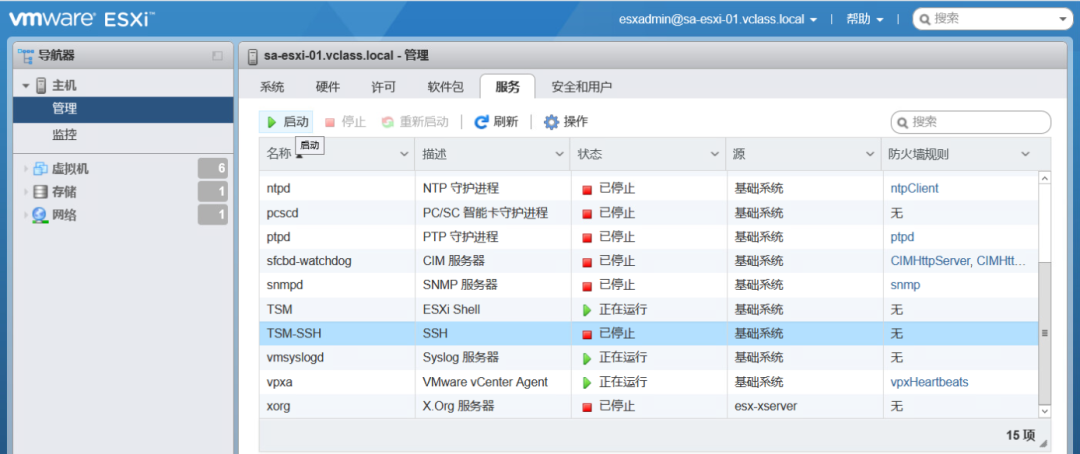Click the stopped status icon for xorg

[x=588, y=406]
